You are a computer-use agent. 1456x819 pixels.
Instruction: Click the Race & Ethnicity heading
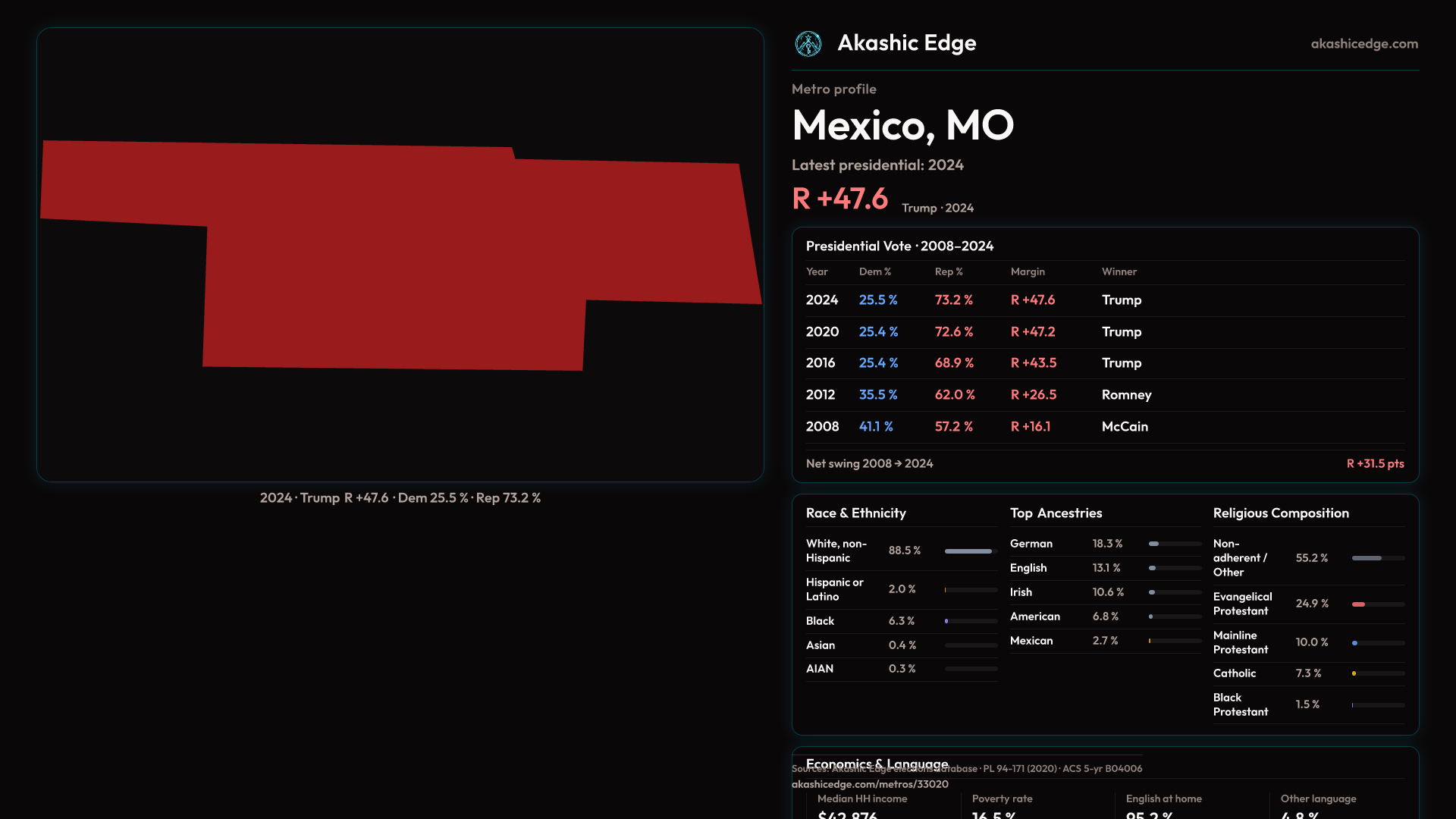[x=855, y=513]
